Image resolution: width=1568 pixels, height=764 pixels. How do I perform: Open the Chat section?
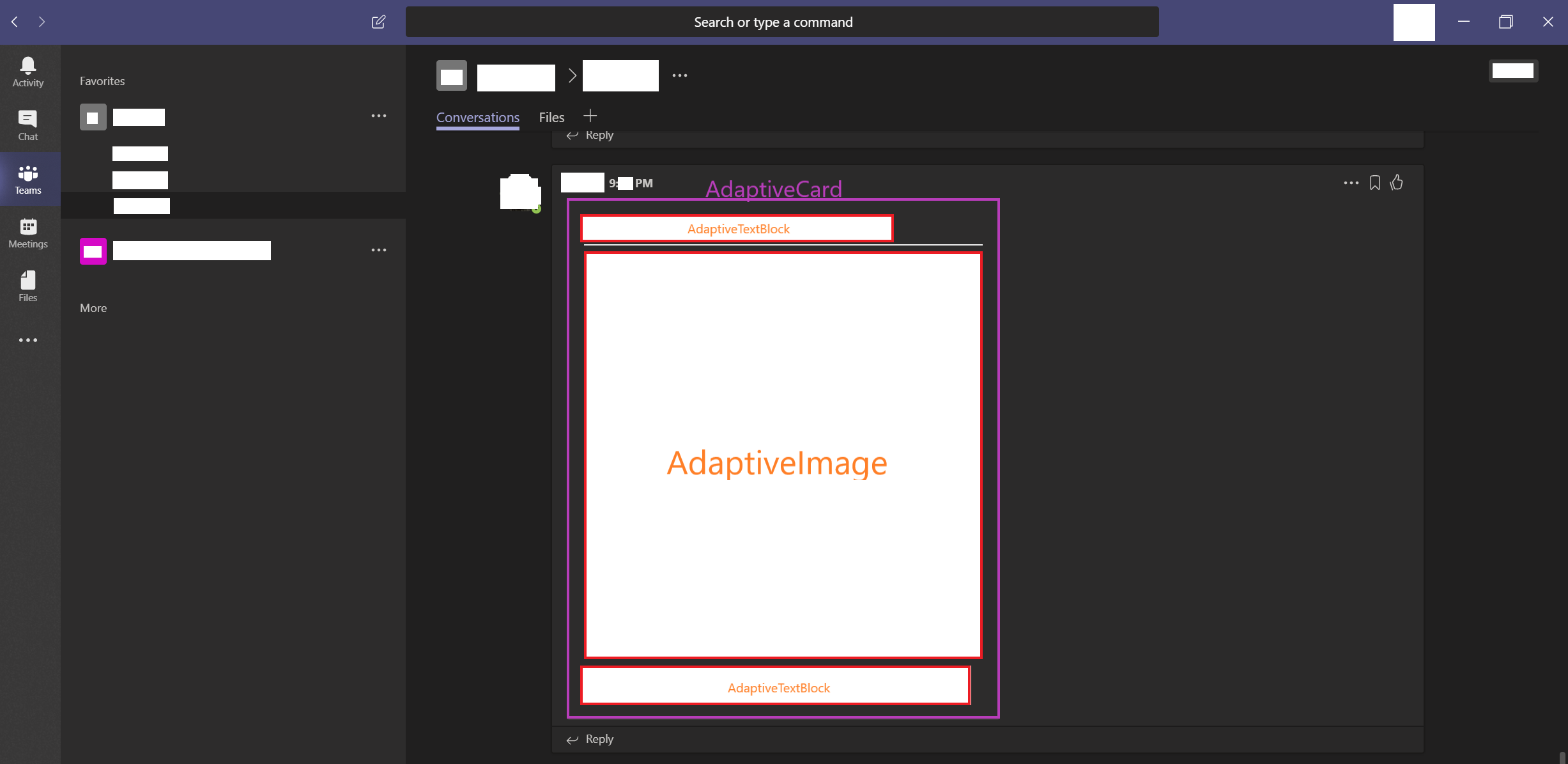(27, 124)
